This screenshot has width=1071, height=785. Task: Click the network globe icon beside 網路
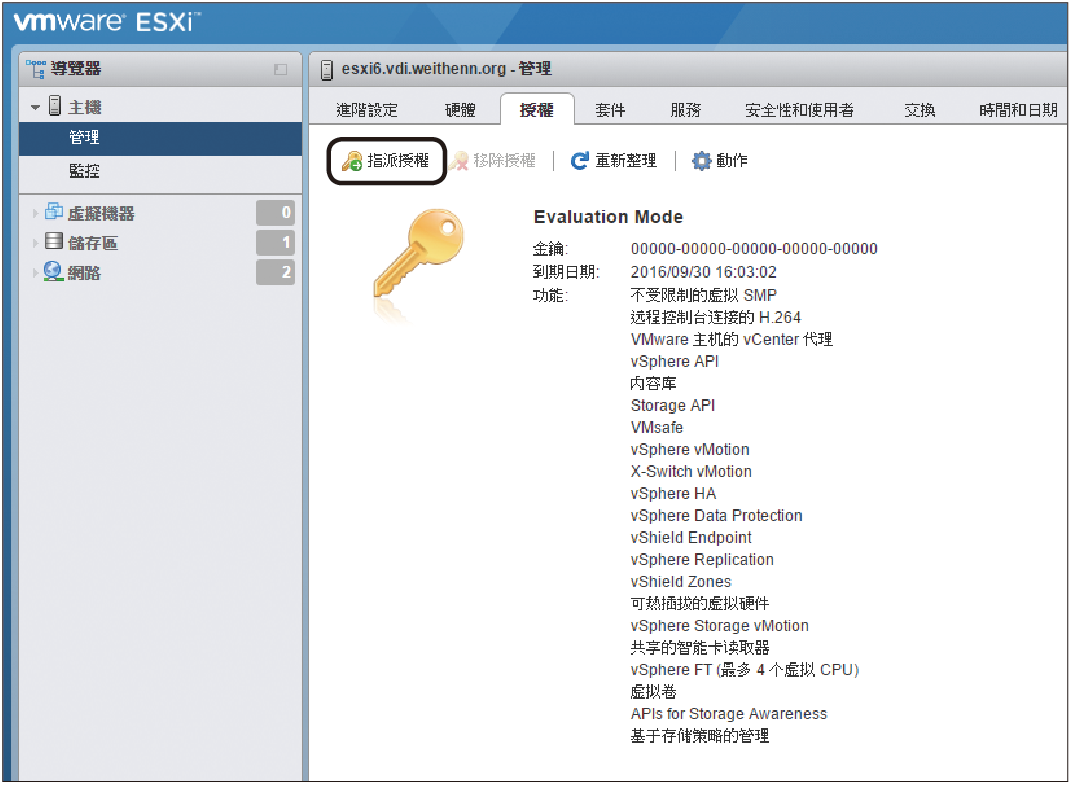(53, 271)
